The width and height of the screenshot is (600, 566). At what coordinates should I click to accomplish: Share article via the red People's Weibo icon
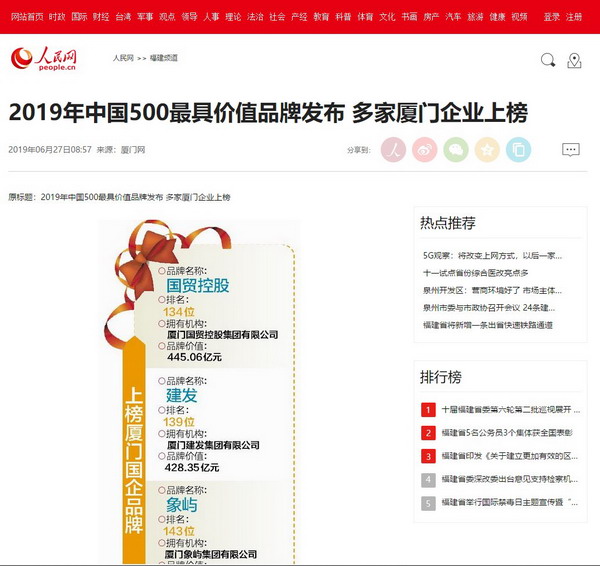[394, 150]
